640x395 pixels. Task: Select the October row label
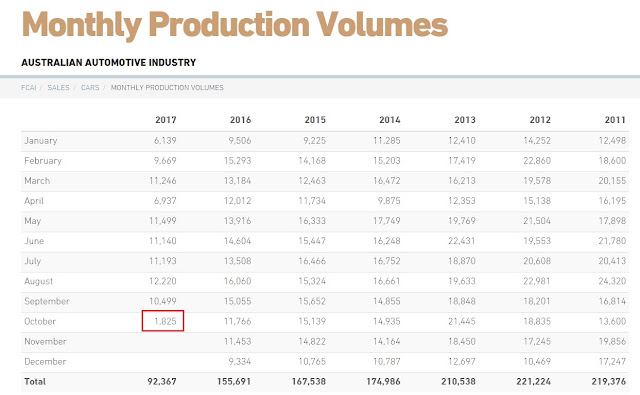[40, 322]
